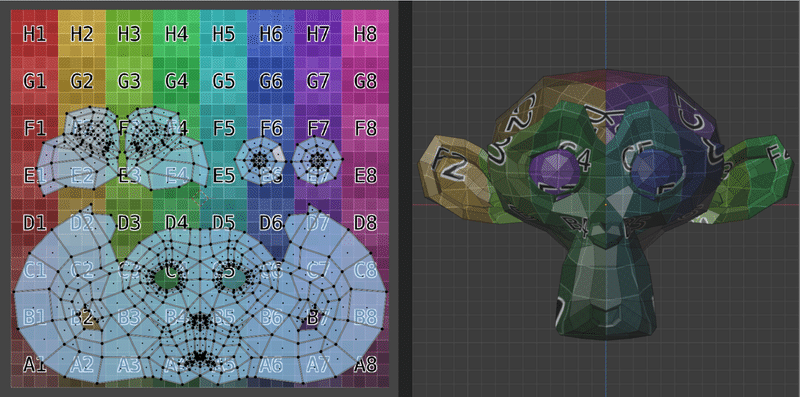Click the C8 label in the UV grid
Screen dimensions: 800x397
[x=365, y=270]
